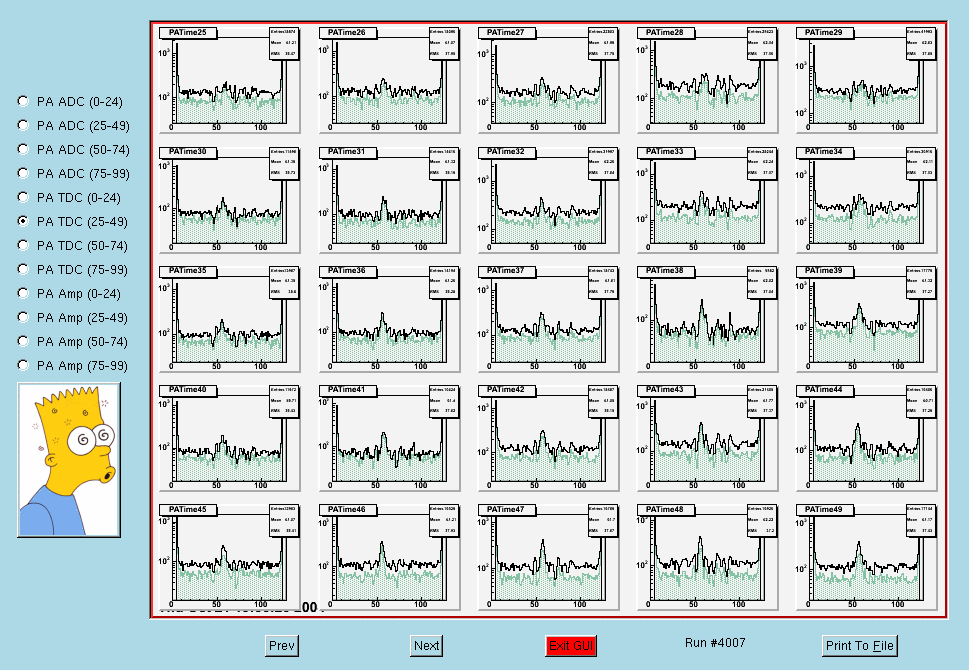The image size is (969, 670).
Task: Open the PATime28 histogram
Action: (707, 80)
